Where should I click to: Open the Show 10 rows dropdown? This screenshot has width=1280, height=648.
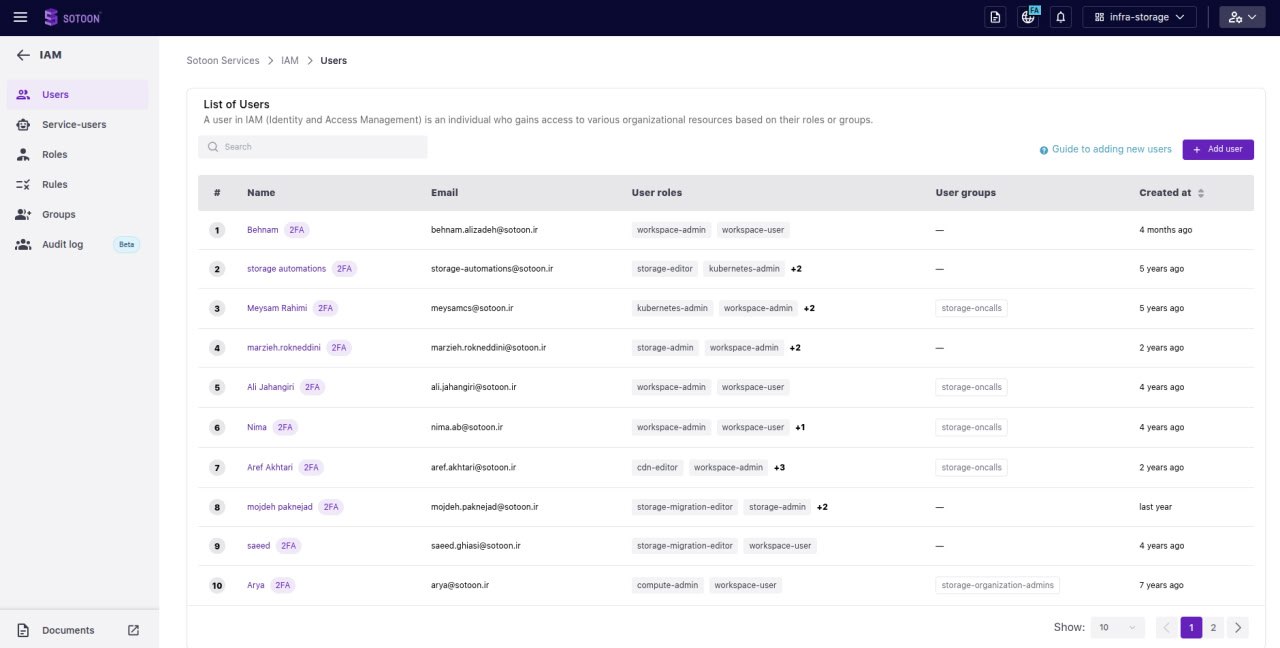pyautogui.click(x=1118, y=628)
